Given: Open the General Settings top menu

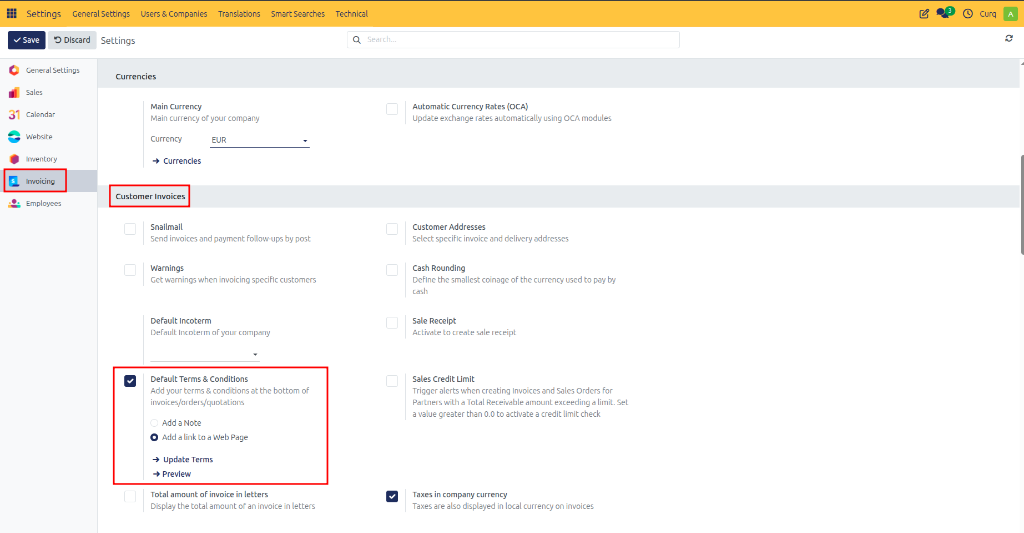Looking at the screenshot, I should pyautogui.click(x=101, y=14).
